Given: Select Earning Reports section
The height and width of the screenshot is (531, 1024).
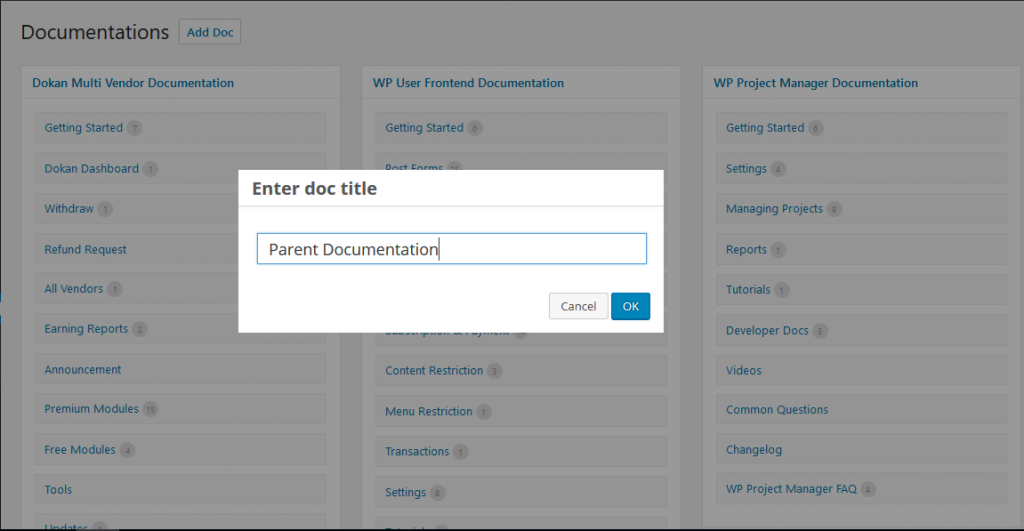Looking at the screenshot, I should click(x=86, y=329).
